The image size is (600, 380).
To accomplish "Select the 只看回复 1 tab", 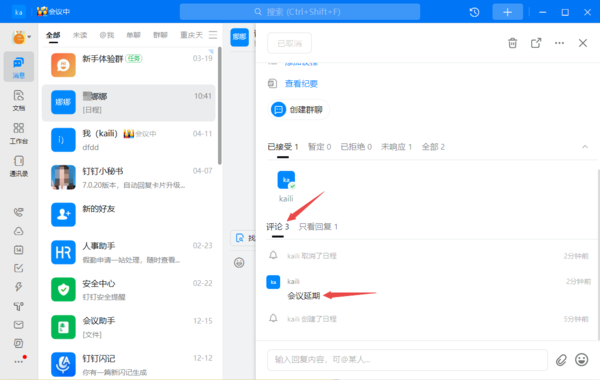I will click(318, 227).
